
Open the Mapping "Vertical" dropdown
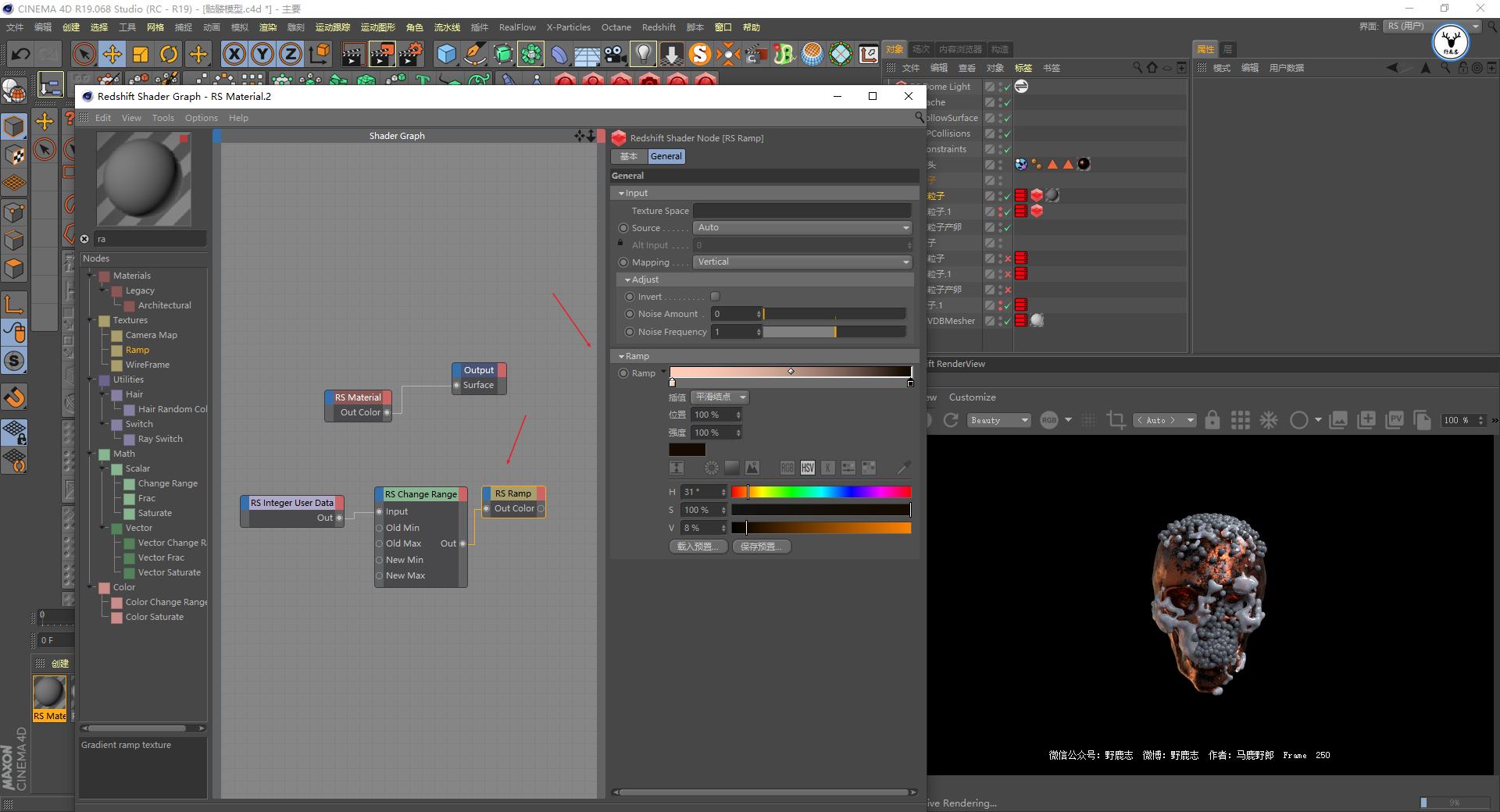pyautogui.click(x=802, y=262)
